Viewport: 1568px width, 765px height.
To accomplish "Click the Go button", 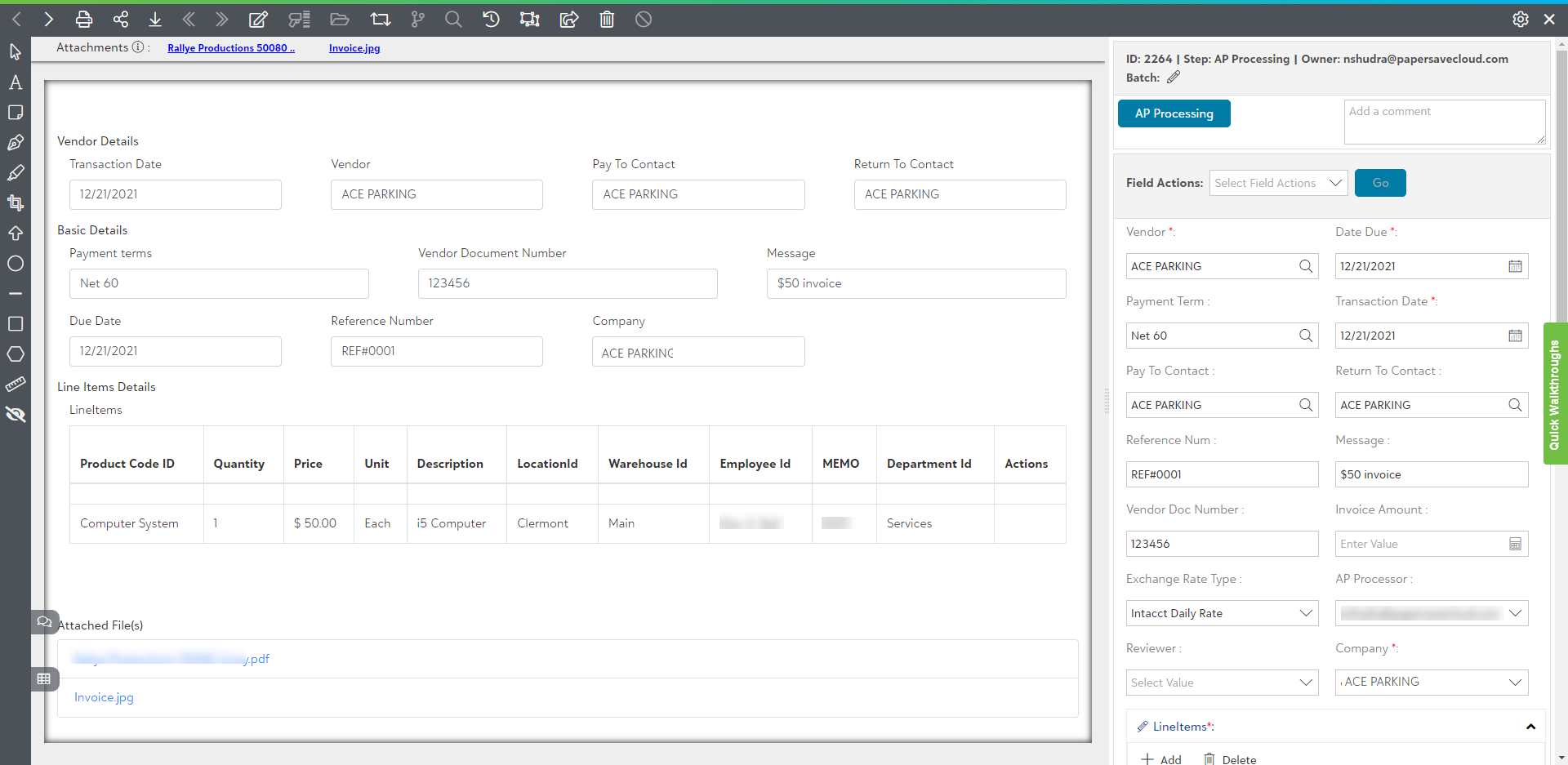I will click(x=1380, y=183).
